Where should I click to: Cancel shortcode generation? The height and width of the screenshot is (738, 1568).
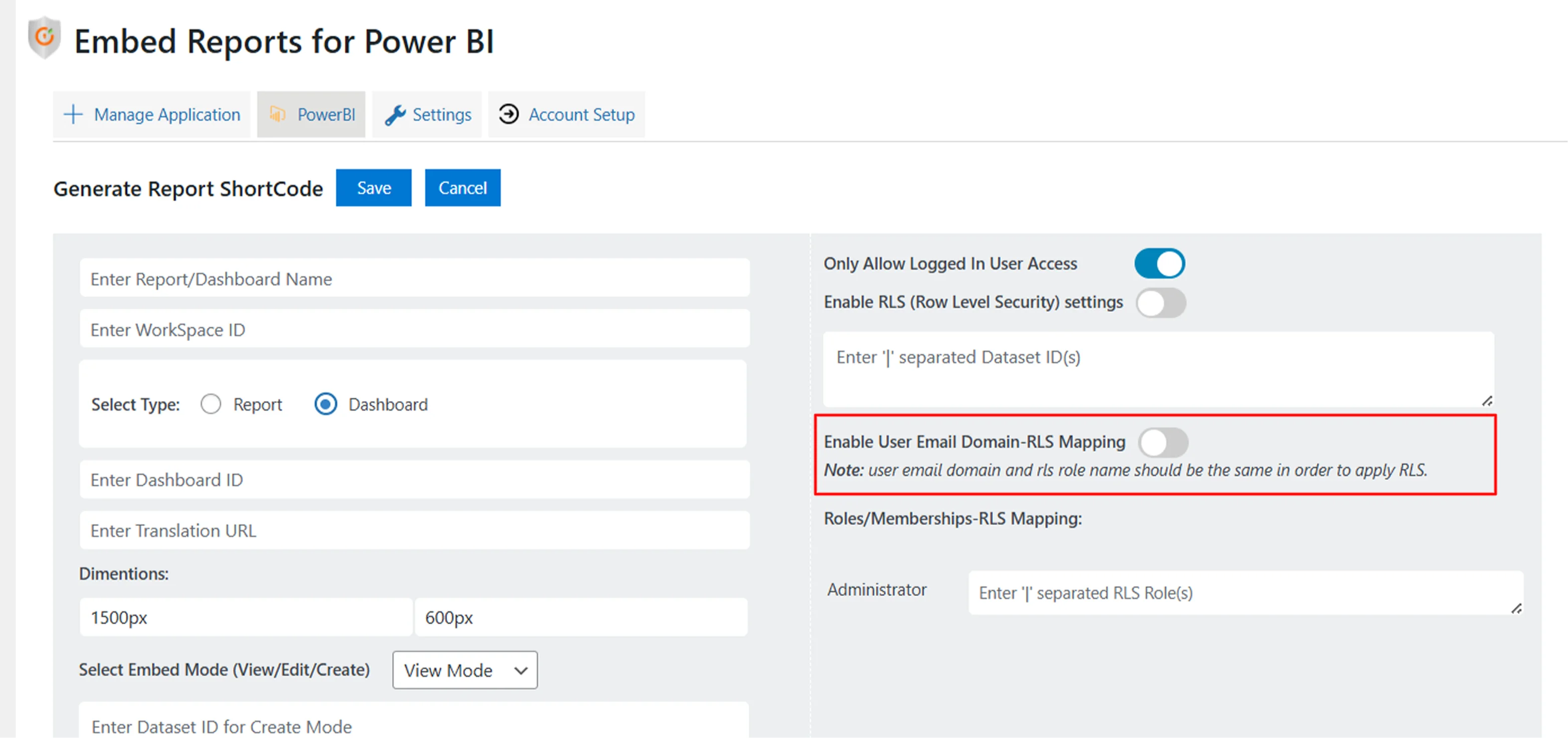463,188
